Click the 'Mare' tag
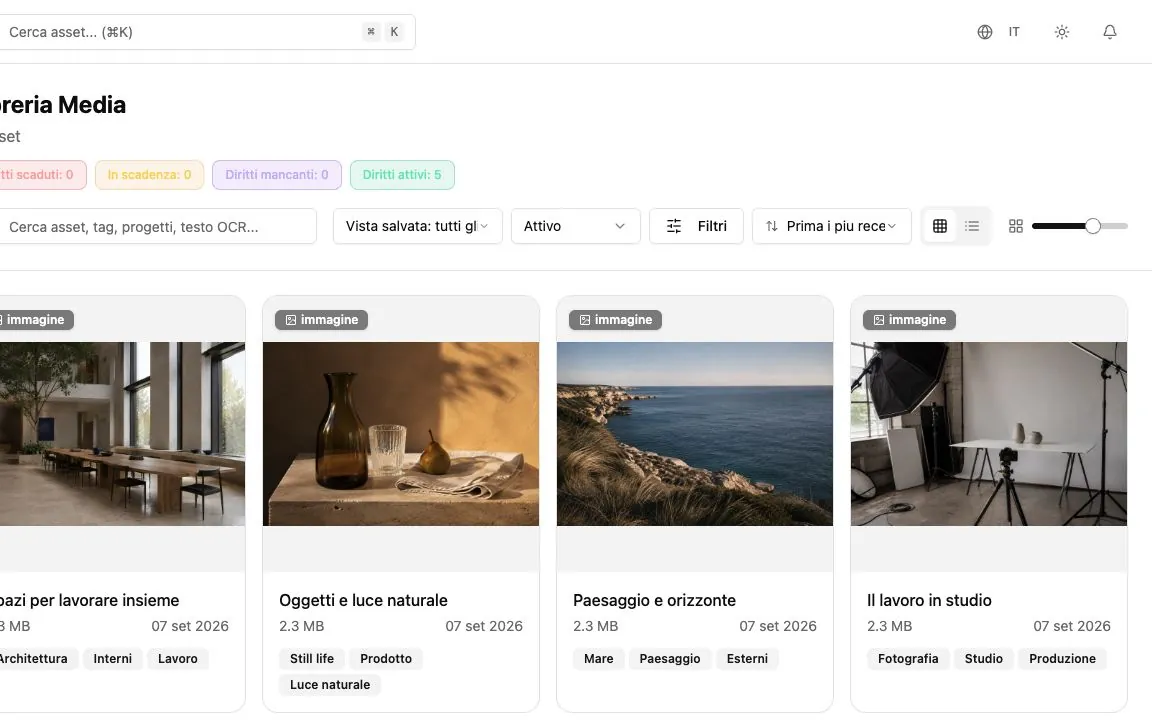Viewport: 1152px width, 720px height. click(598, 658)
